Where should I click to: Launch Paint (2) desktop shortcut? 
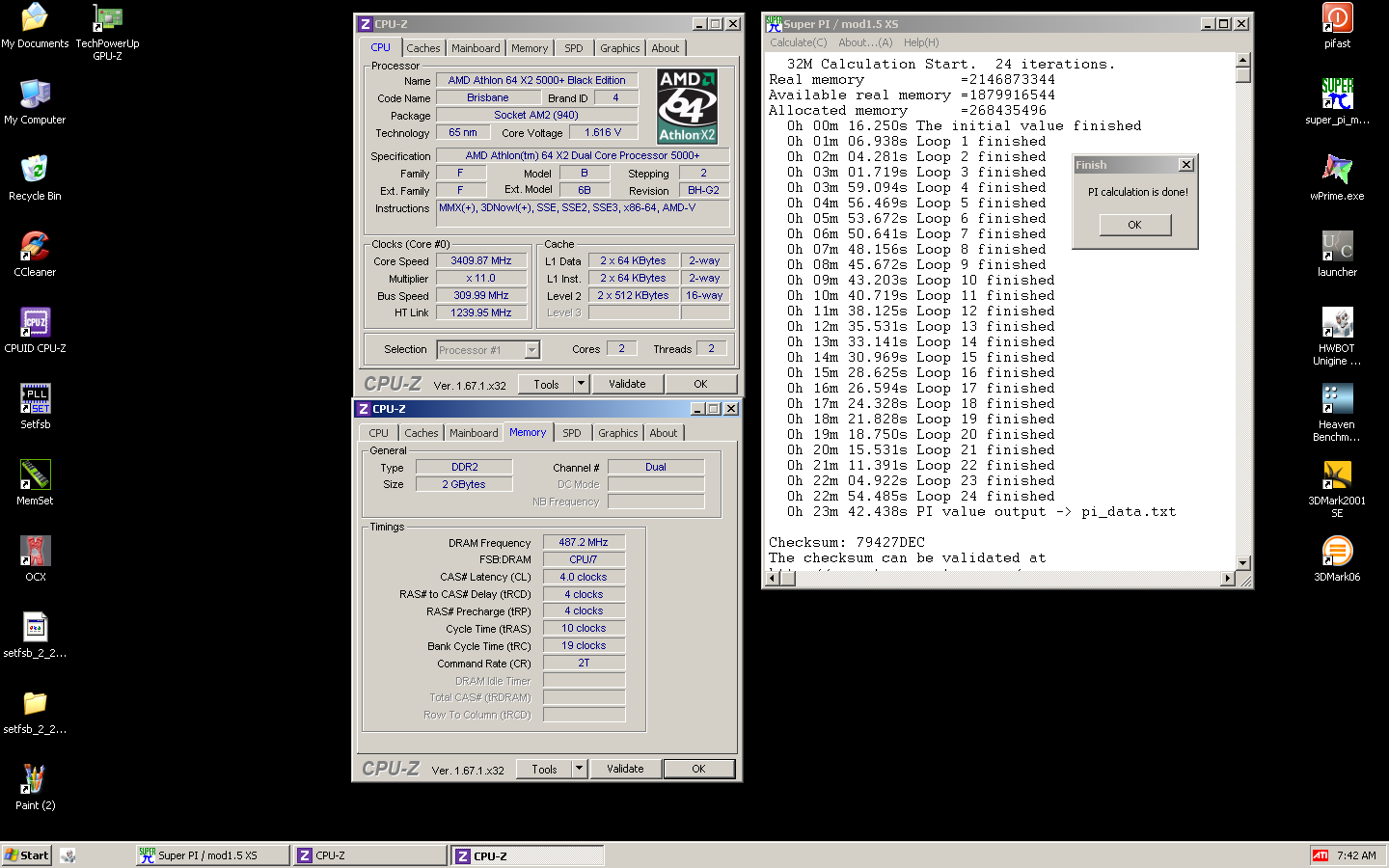click(x=35, y=788)
